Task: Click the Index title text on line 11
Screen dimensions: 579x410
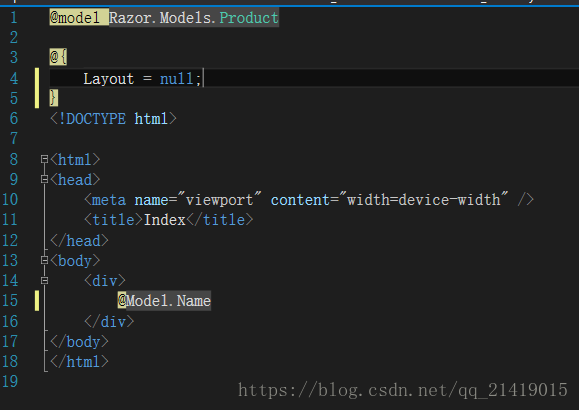Action: click(x=164, y=220)
